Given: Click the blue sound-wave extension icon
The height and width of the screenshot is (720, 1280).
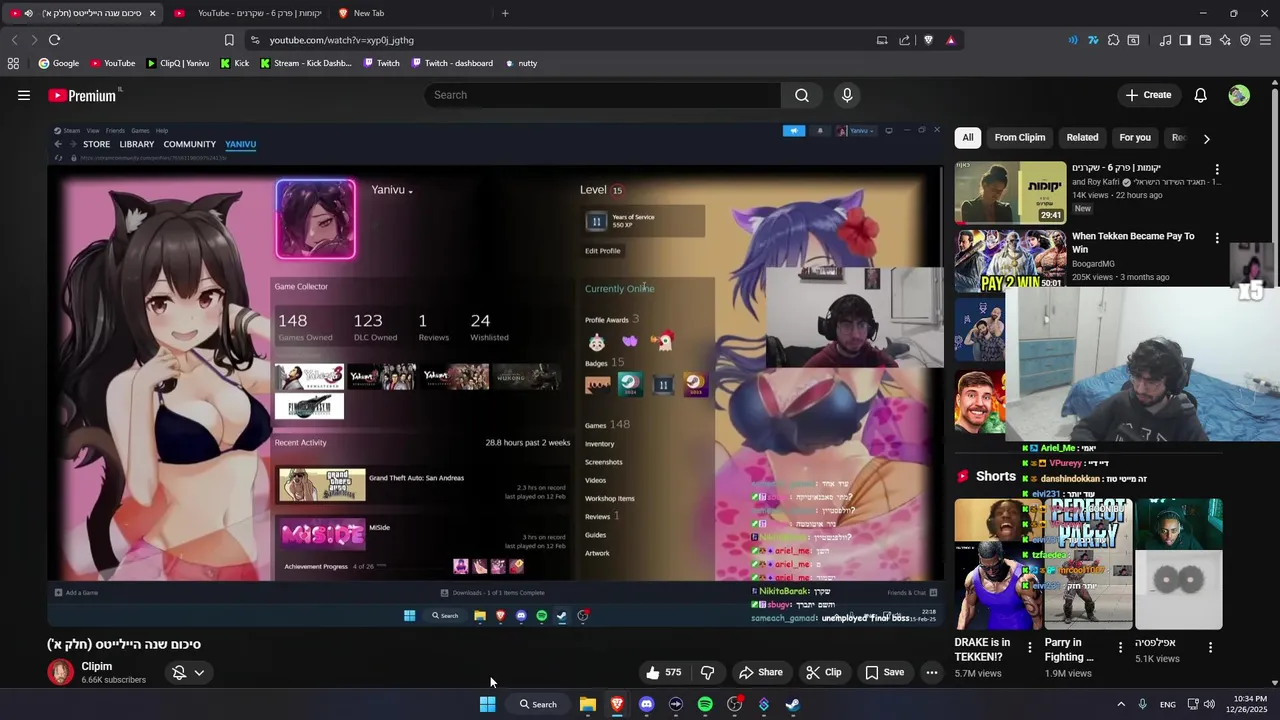Looking at the screenshot, I should pyautogui.click(x=1073, y=40).
